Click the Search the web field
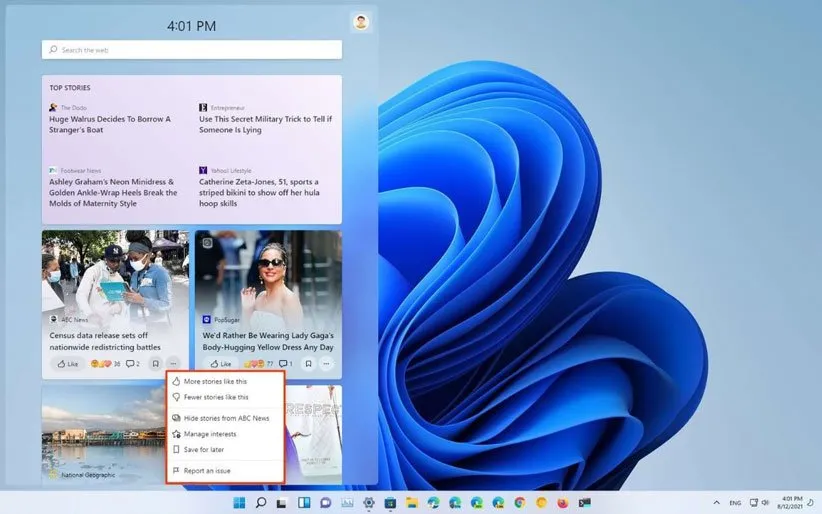The height and width of the screenshot is (514, 822). pos(192,50)
